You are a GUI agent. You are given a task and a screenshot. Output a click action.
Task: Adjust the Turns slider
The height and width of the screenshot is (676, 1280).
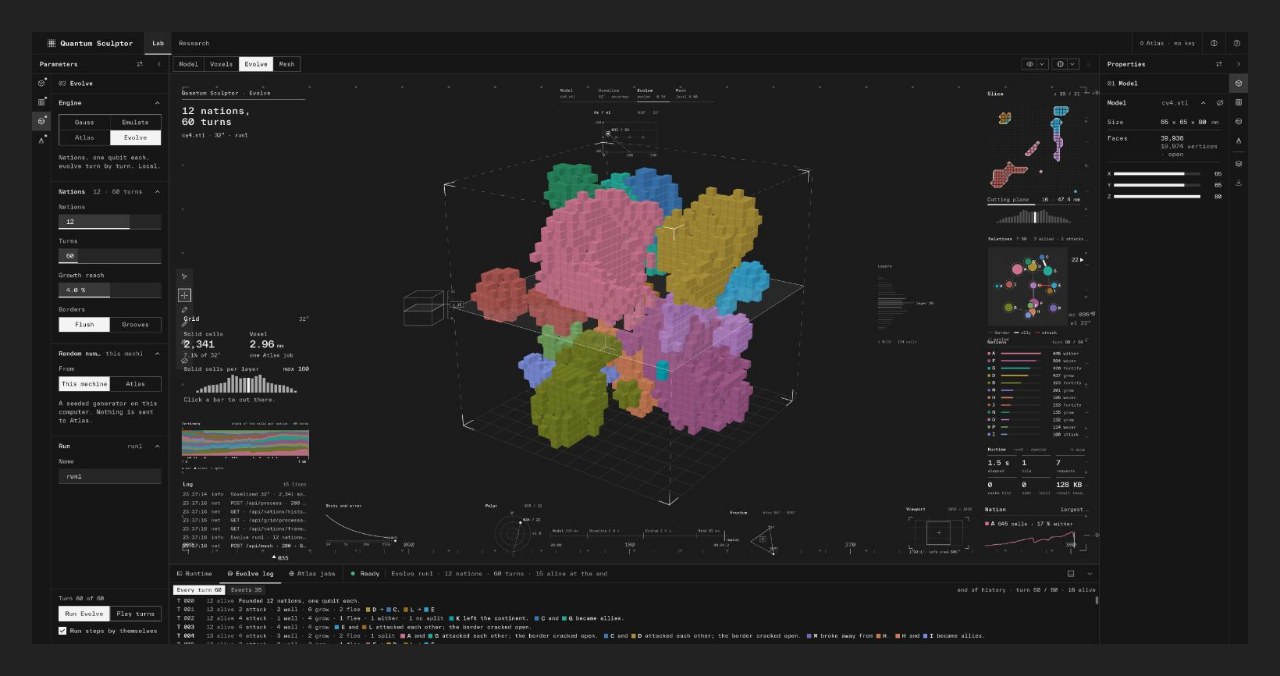[110, 256]
